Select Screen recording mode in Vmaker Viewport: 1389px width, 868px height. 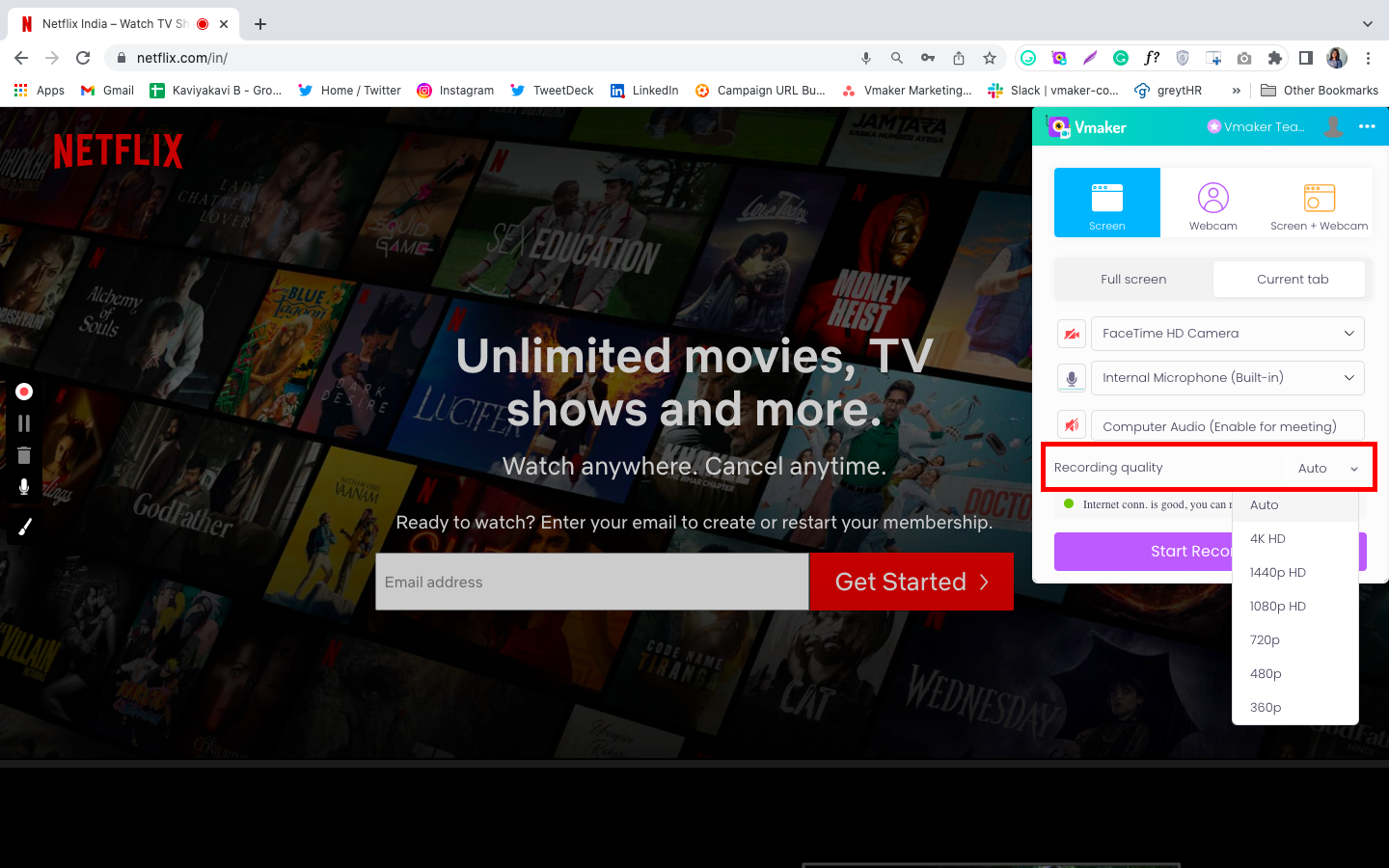point(1107,203)
